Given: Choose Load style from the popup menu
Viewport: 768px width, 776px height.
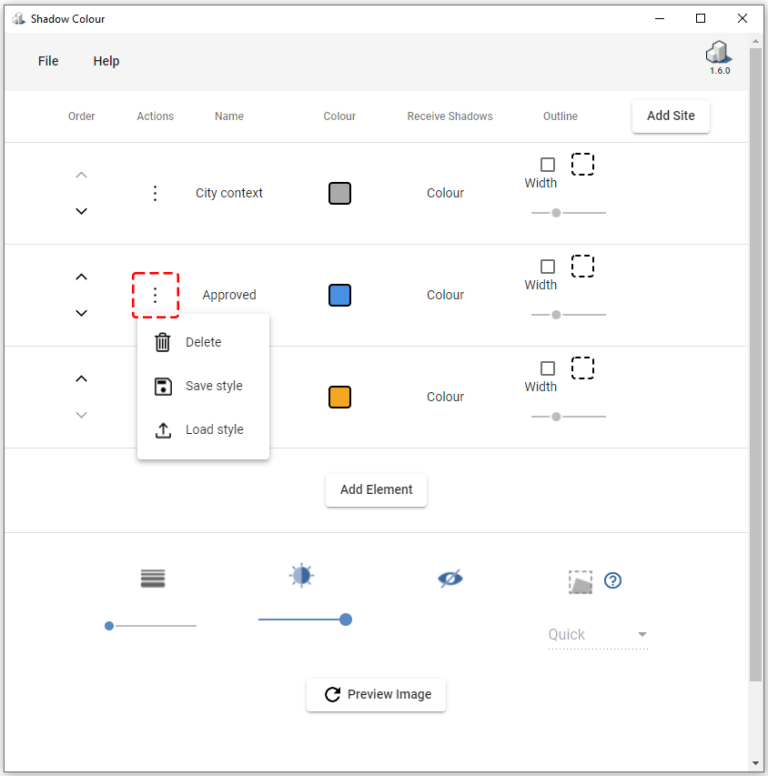Looking at the screenshot, I should click(x=203, y=430).
